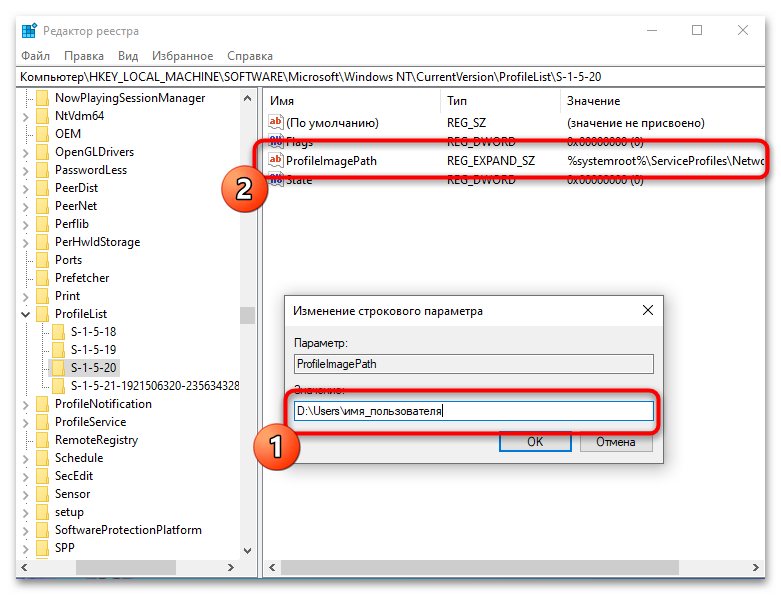Expand the Perflib tree node
This screenshot has width=781, height=595.
(x=26, y=225)
